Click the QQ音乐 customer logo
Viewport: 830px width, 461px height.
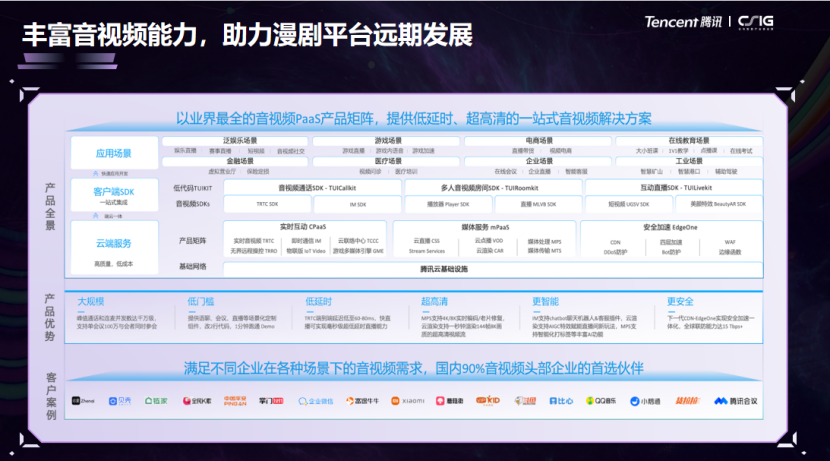tap(601, 401)
